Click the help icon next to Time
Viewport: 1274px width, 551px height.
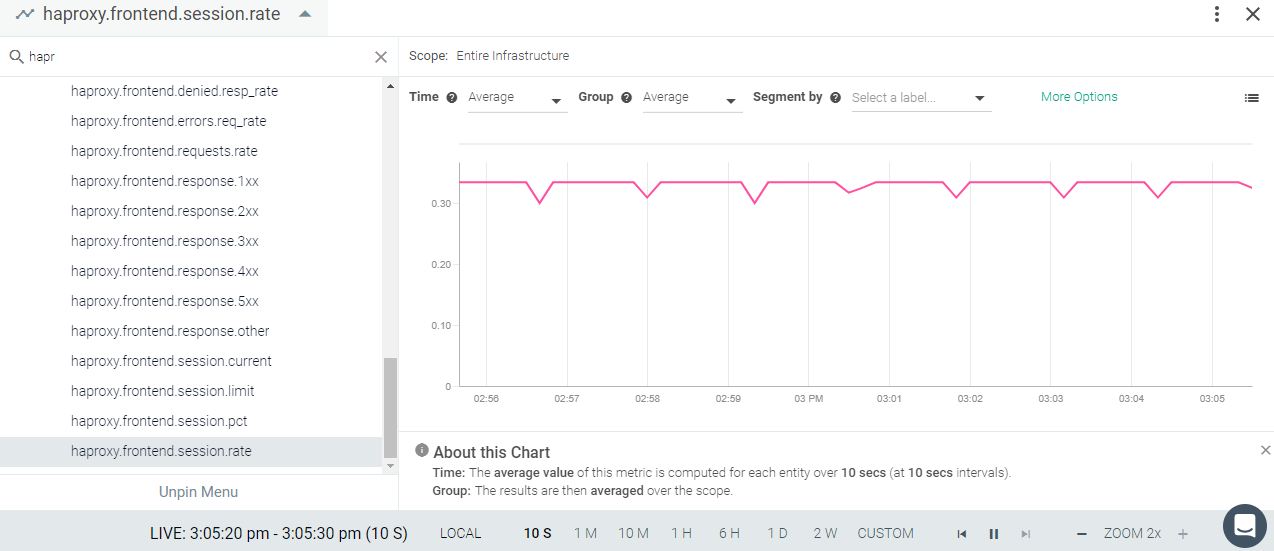(451, 98)
